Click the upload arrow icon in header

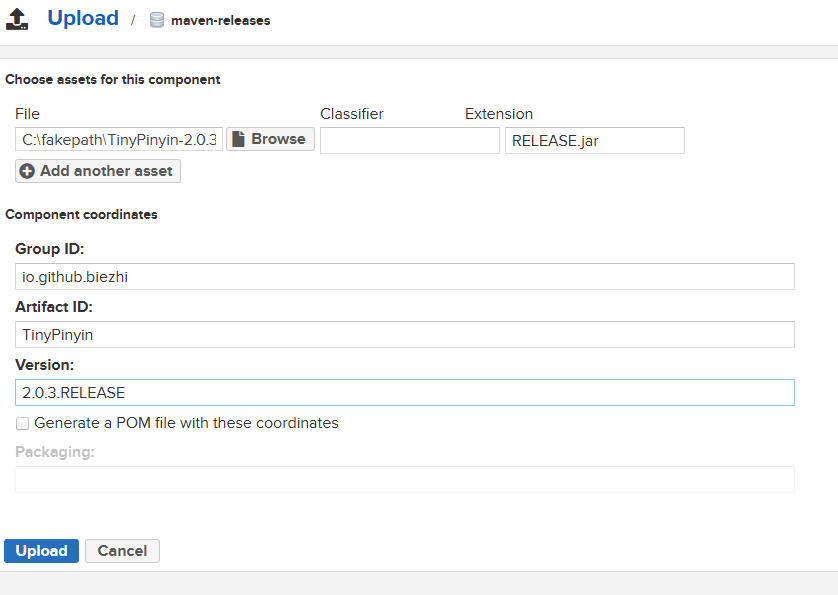(x=17, y=19)
